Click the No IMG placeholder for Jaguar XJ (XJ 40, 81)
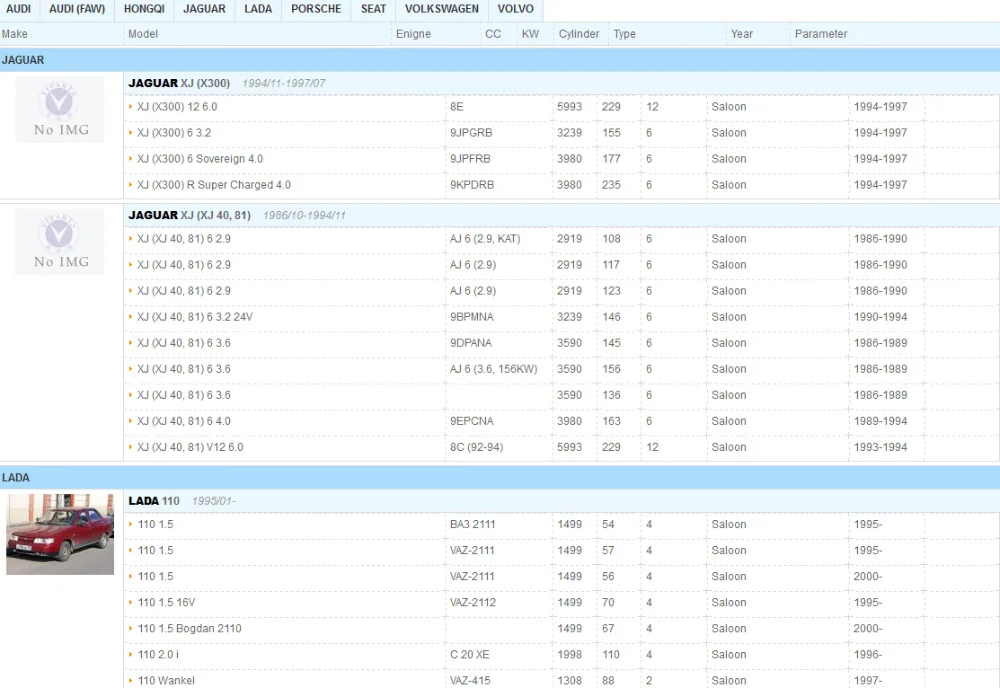The width and height of the screenshot is (1000, 688). [60, 242]
